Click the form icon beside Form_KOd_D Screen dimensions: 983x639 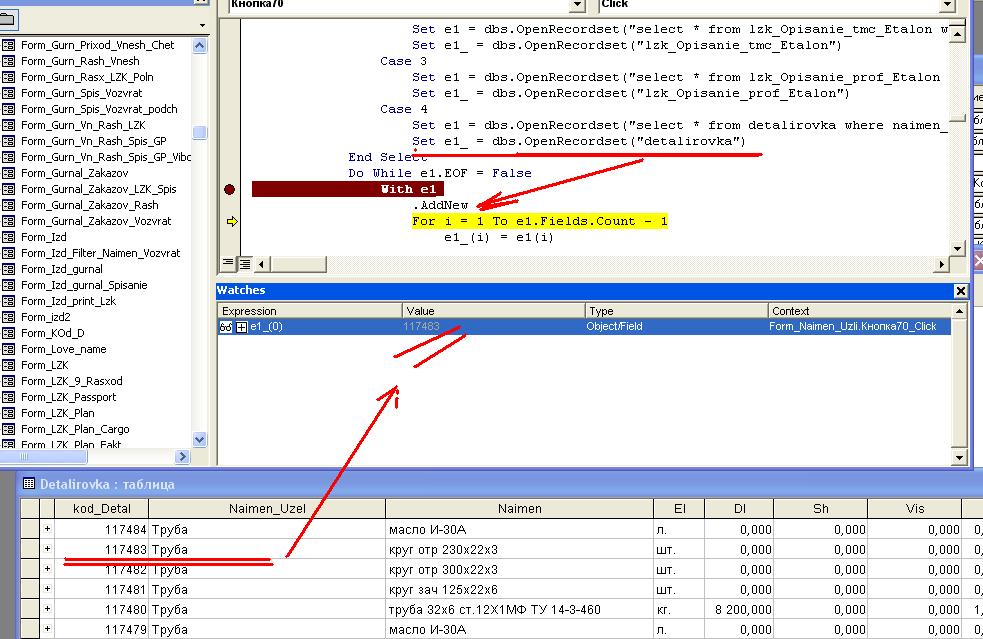point(8,333)
